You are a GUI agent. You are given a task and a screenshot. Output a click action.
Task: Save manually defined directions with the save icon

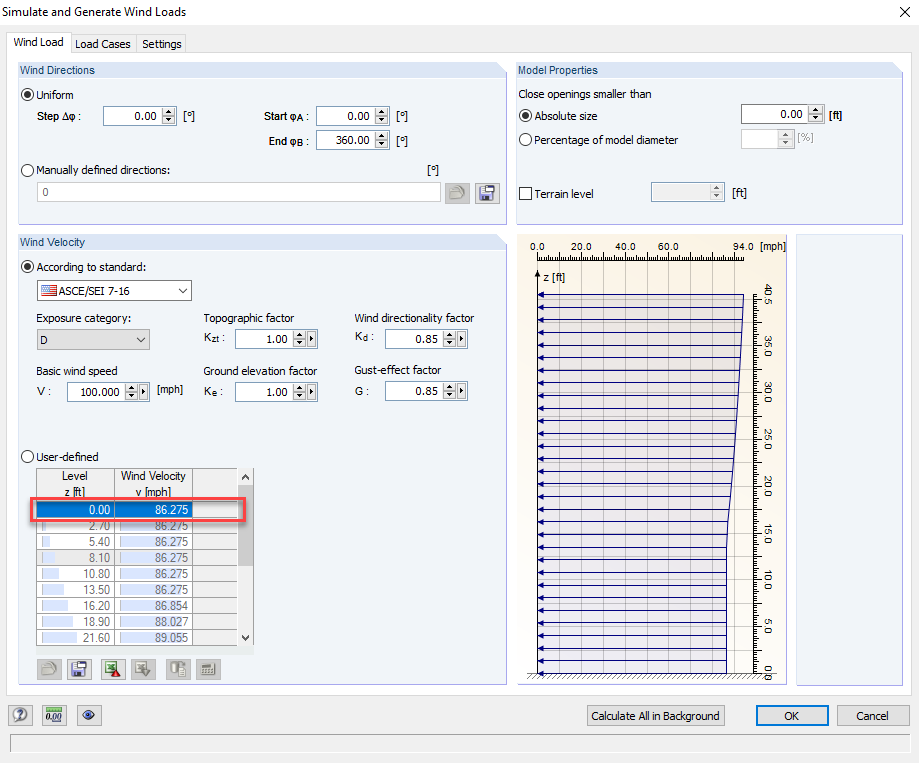pos(487,192)
